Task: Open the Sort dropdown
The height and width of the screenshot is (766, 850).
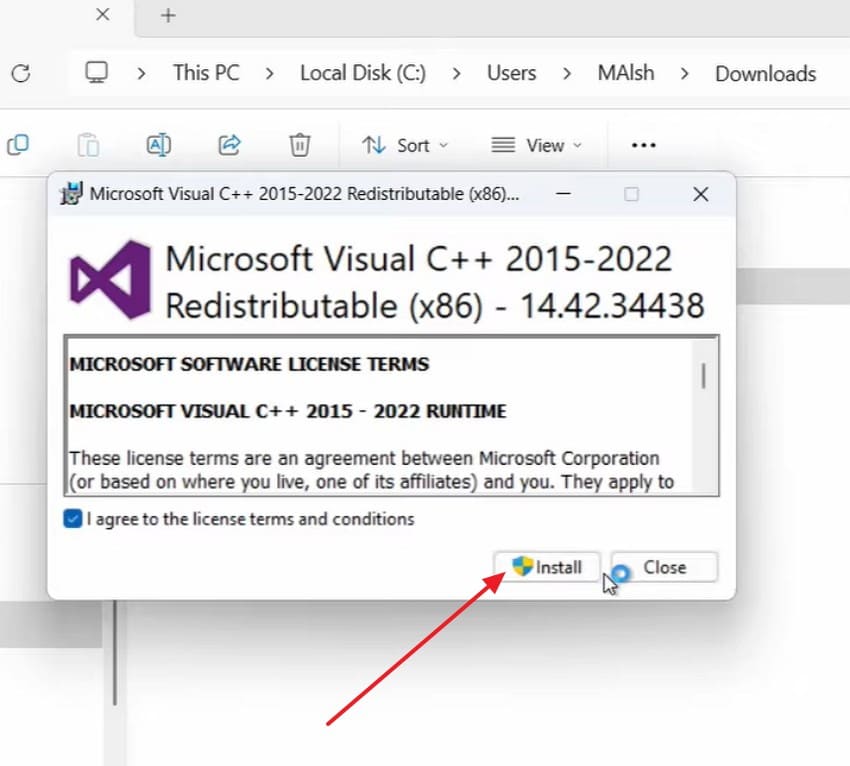Action: point(405,145)
